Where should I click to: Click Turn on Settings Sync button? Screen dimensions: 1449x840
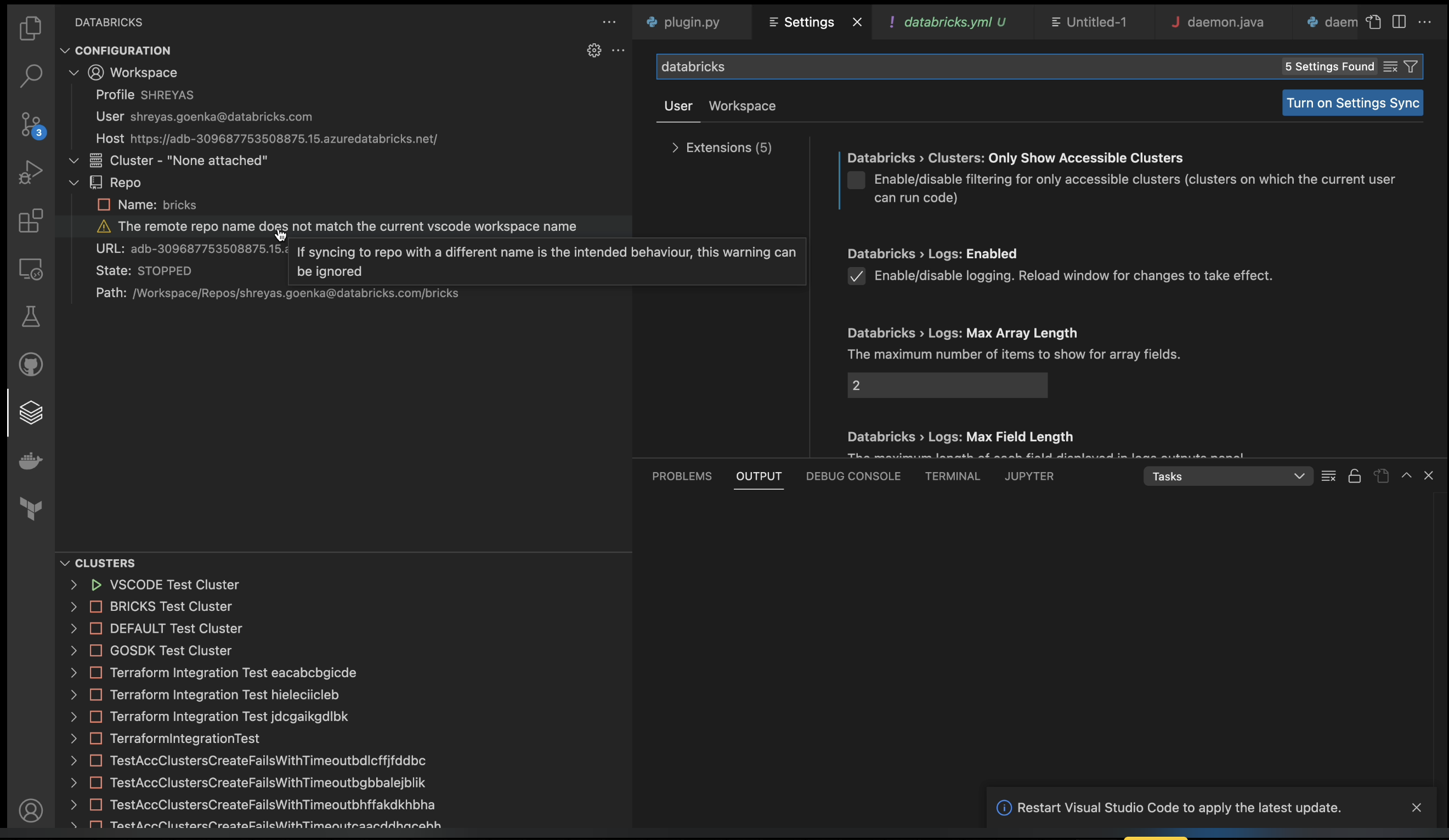(1352, 103)
